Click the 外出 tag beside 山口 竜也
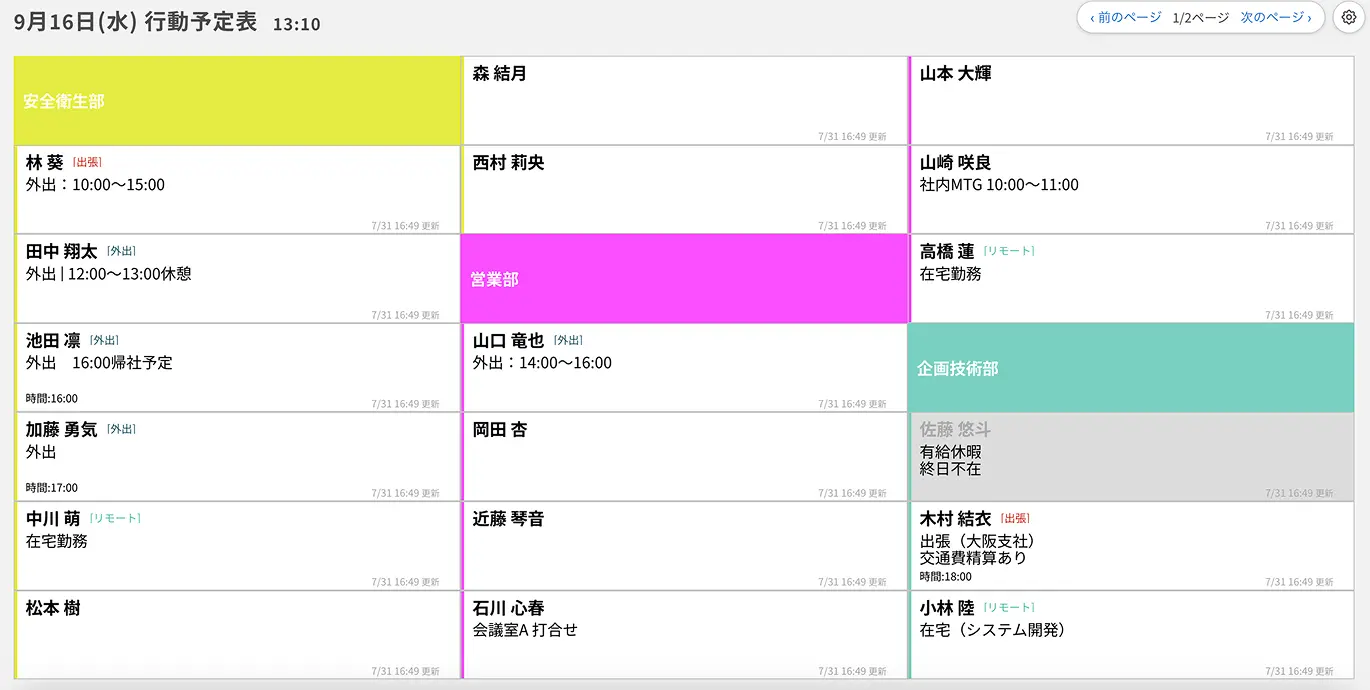 click(x=568, y=340)
